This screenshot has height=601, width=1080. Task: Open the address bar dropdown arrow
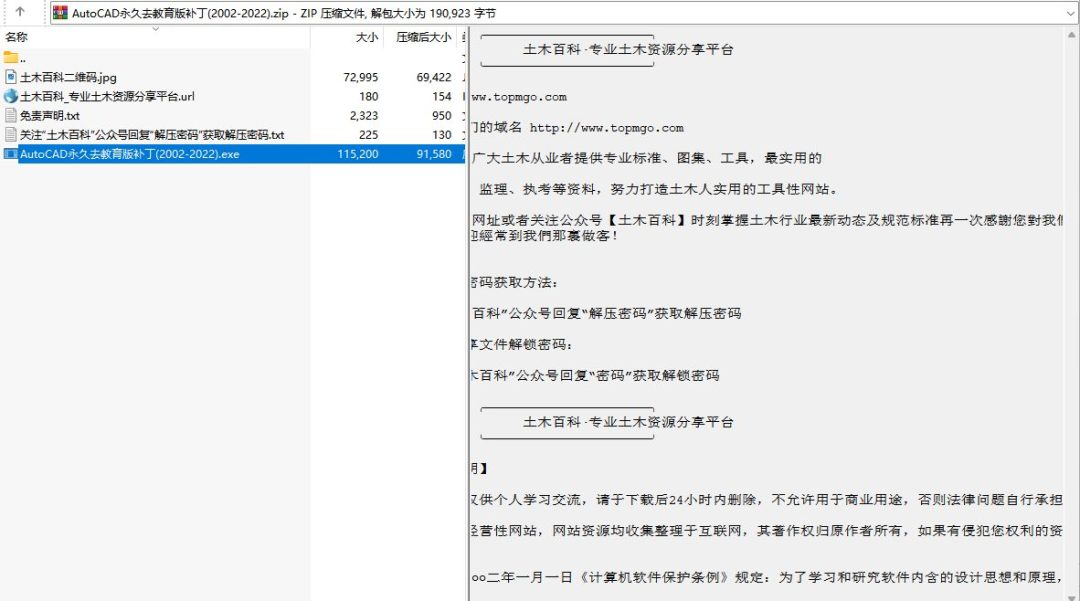(x=1070, y=12)
